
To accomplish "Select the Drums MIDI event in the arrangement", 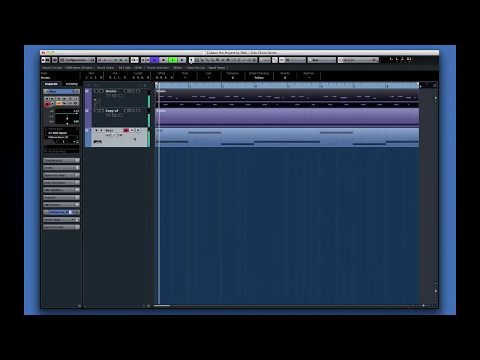I will tap(287, 98).
